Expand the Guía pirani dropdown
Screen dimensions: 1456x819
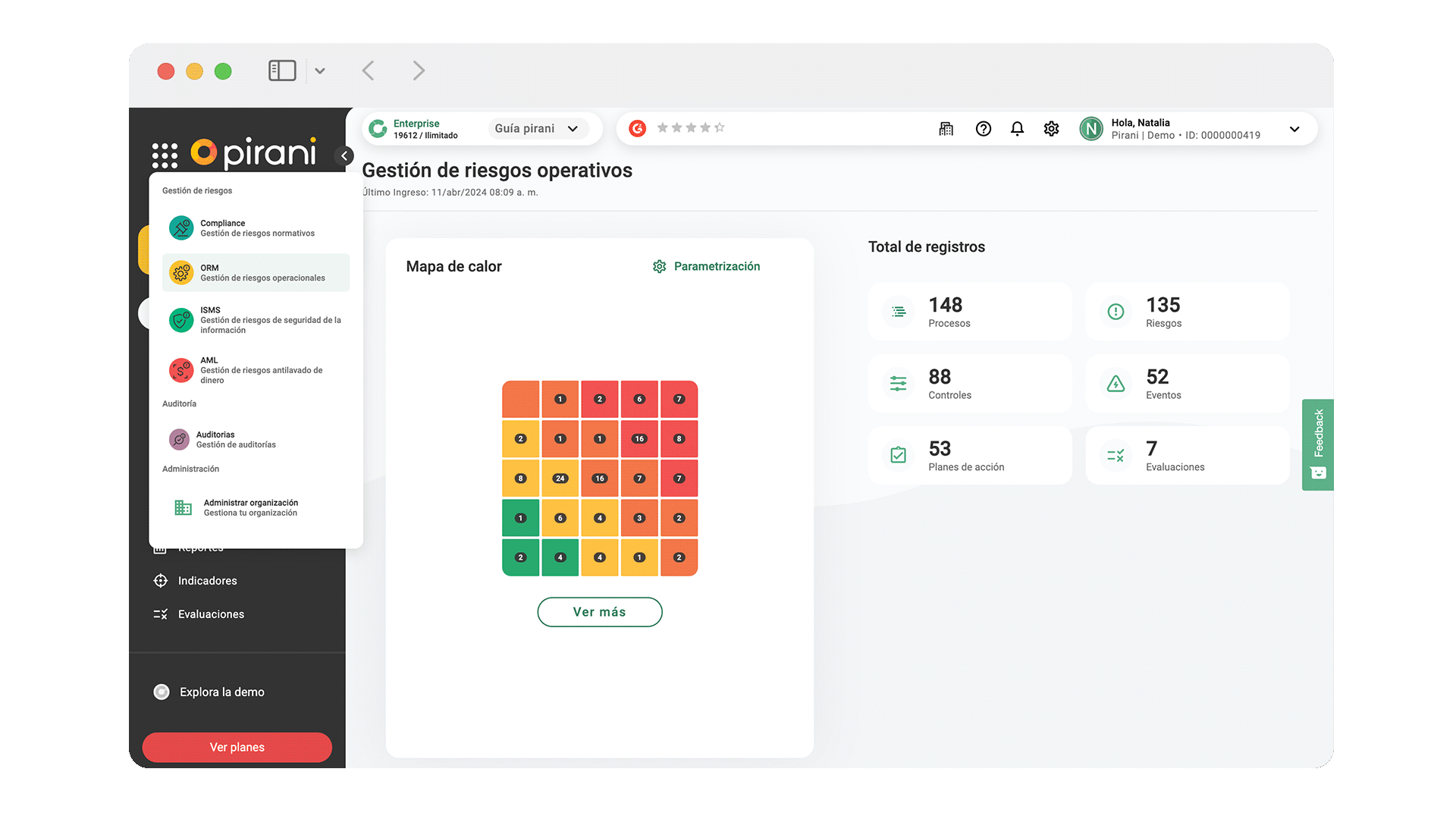coord(537,128)
